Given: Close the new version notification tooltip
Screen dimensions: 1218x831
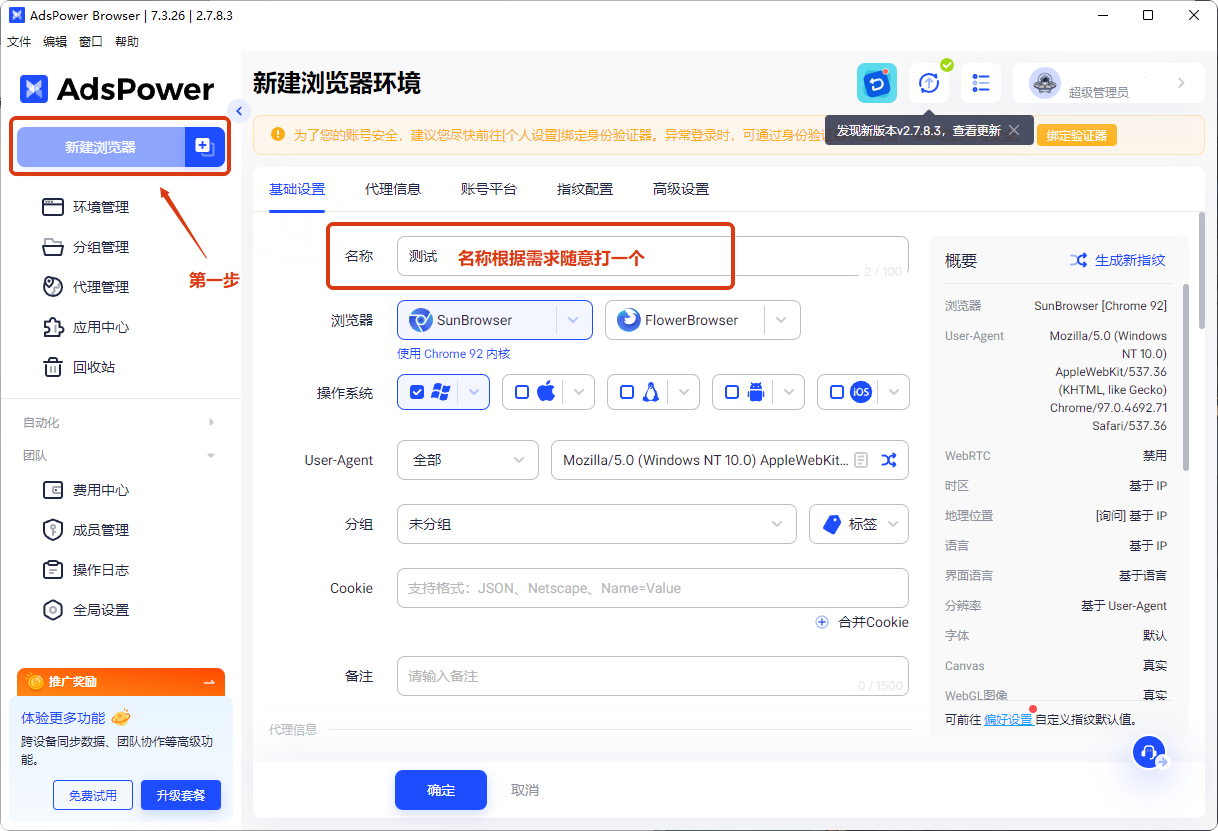Looking at the screenshot, I should pyautogui.click(x=1014, y=130).
